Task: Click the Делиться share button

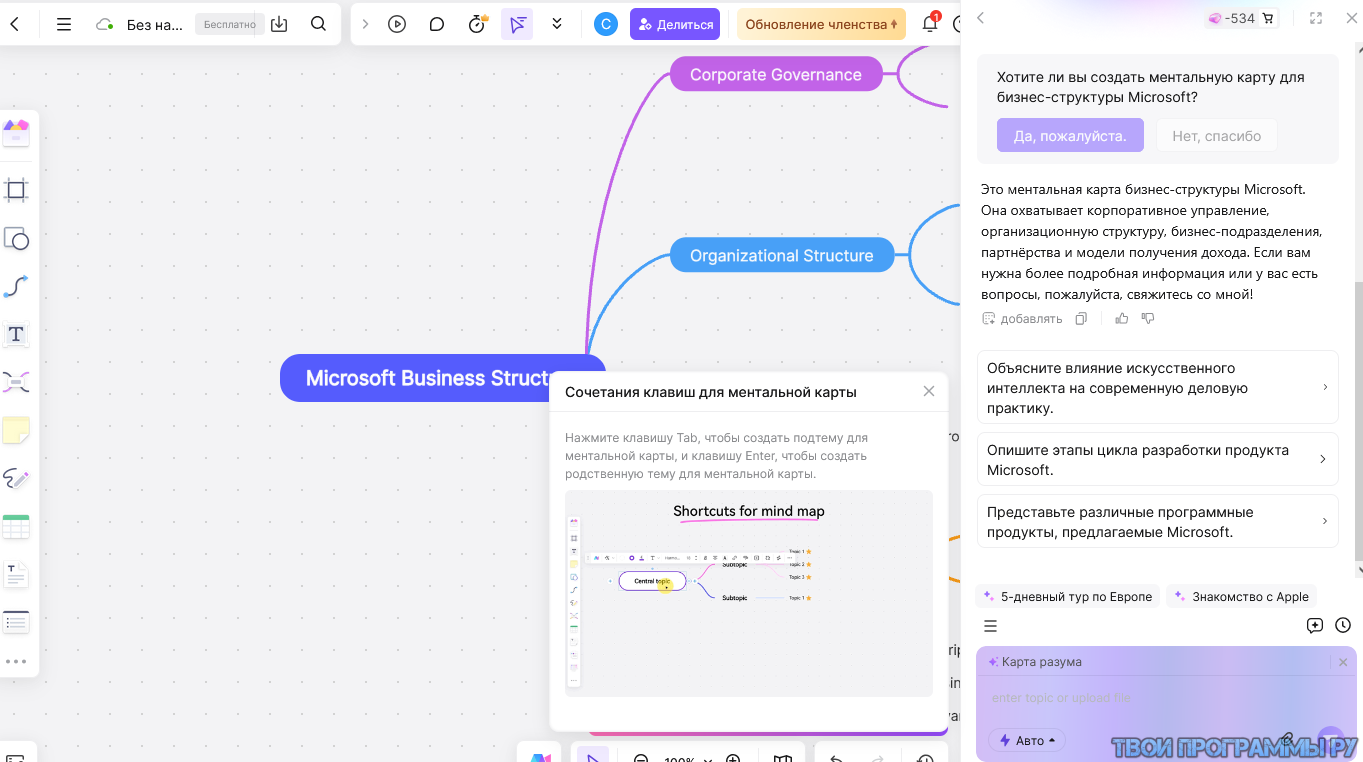Action: click(676, 24)
